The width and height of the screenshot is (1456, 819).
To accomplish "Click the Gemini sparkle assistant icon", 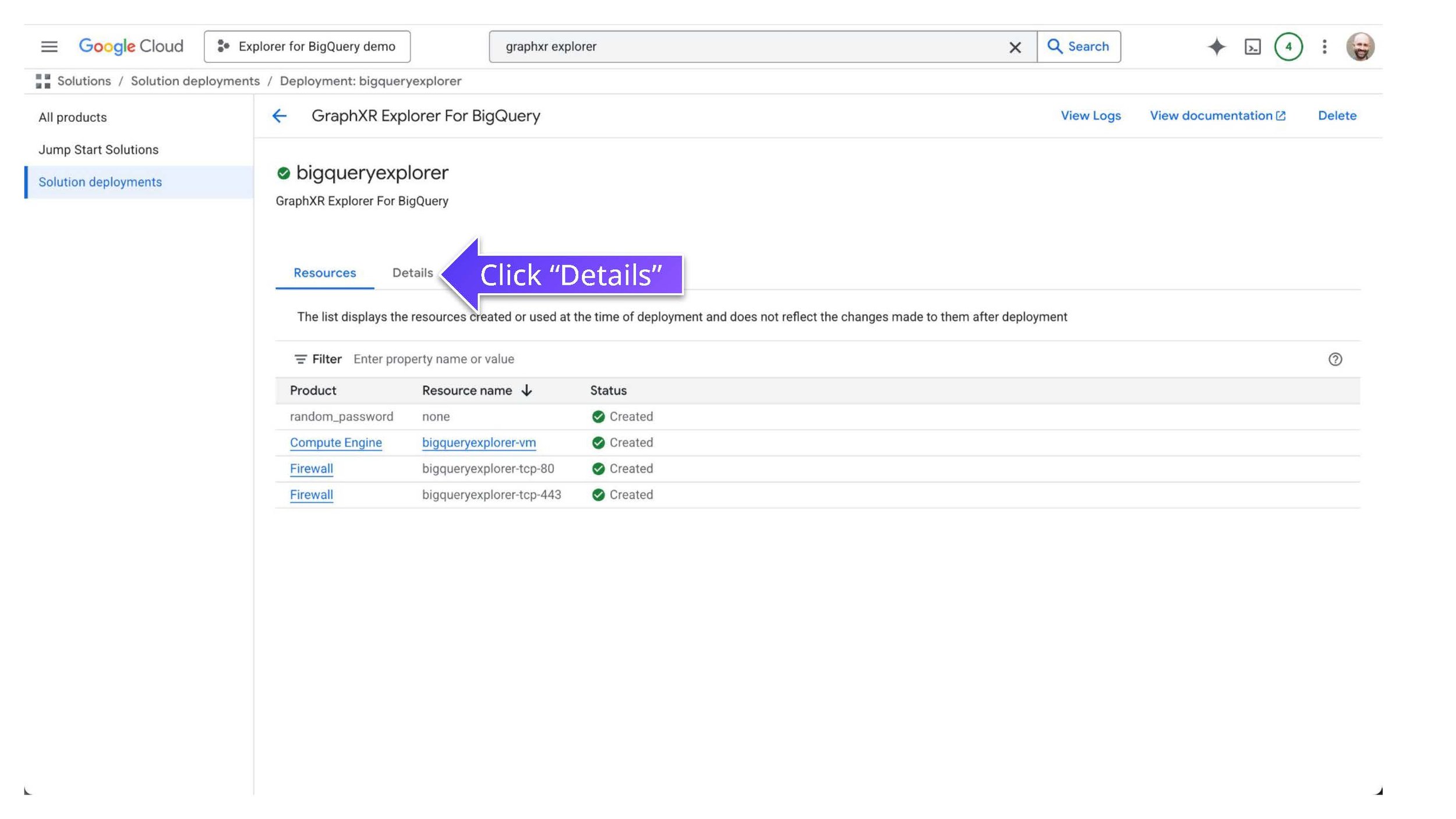I will 1216,47.
